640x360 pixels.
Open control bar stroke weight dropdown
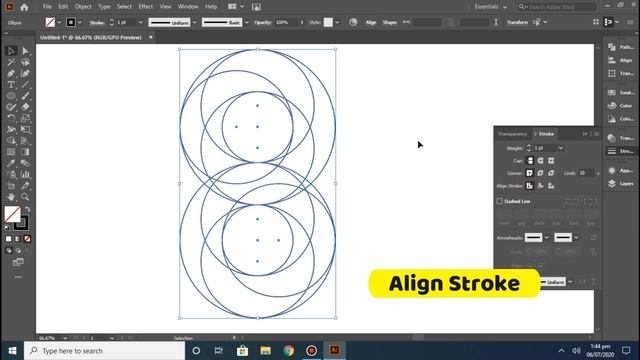140,22
